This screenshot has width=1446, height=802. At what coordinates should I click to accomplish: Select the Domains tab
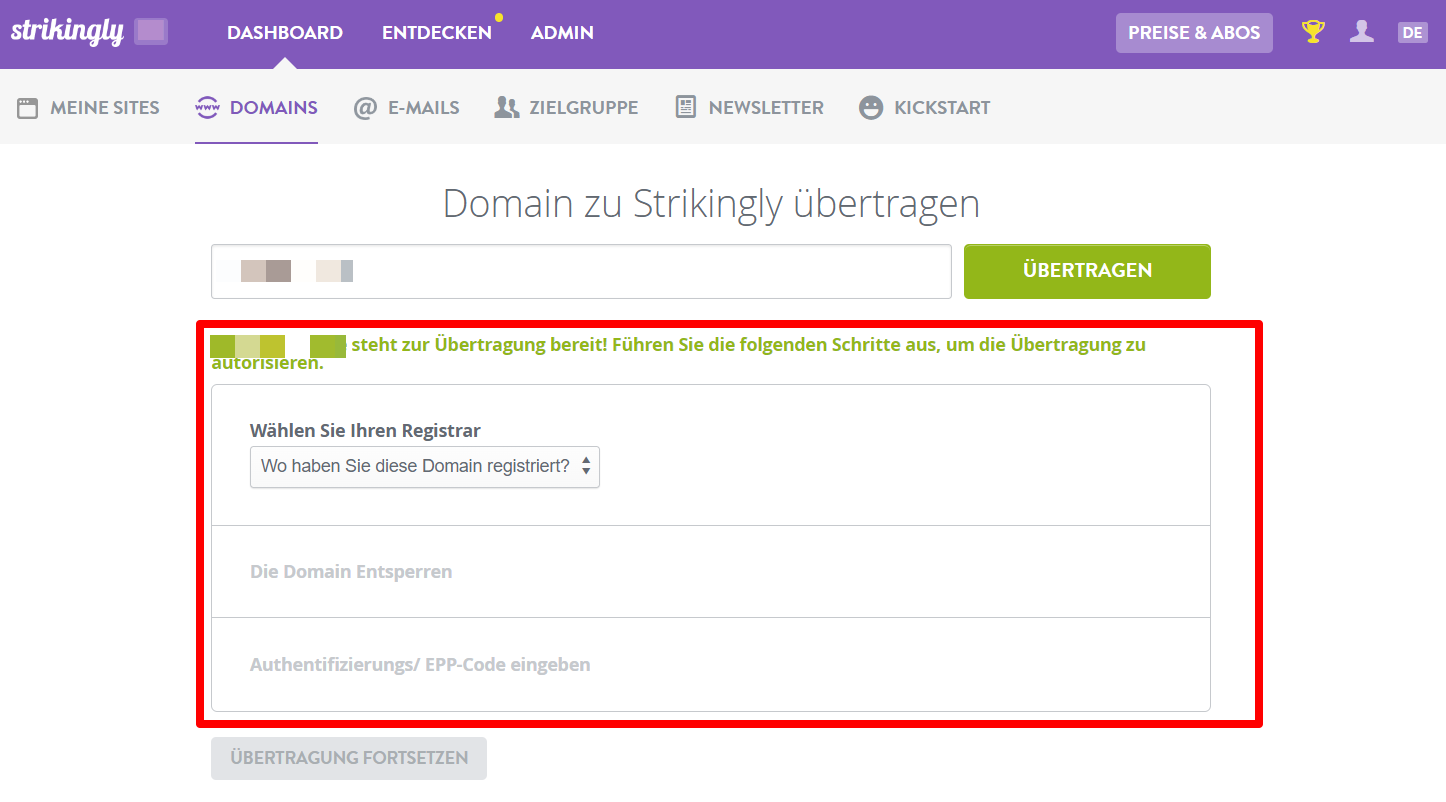(x=256, y=107)
